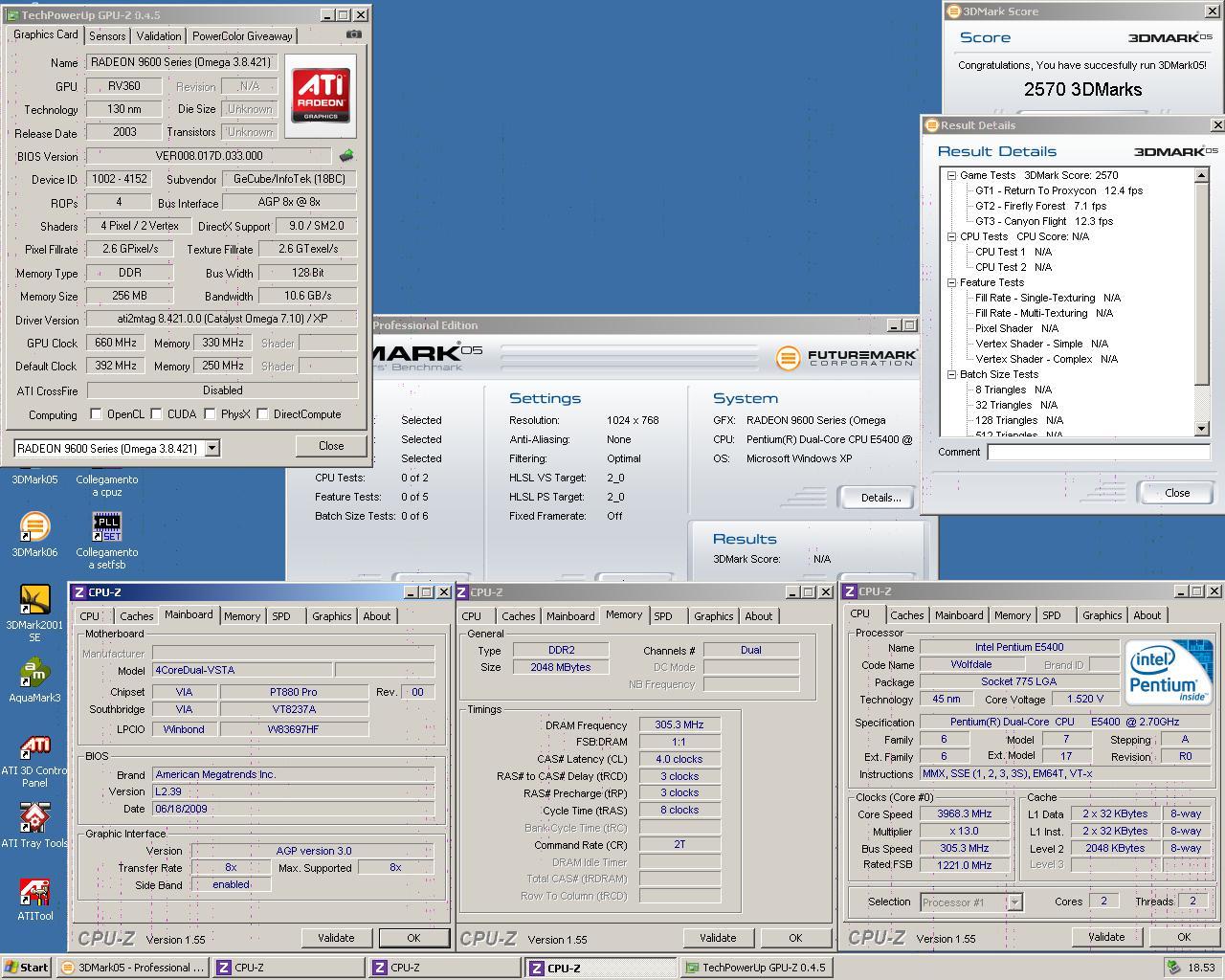1225x980 pixels.
Task: Click the taskbar clock showing 18.53
Action: tap(1200, 968)
